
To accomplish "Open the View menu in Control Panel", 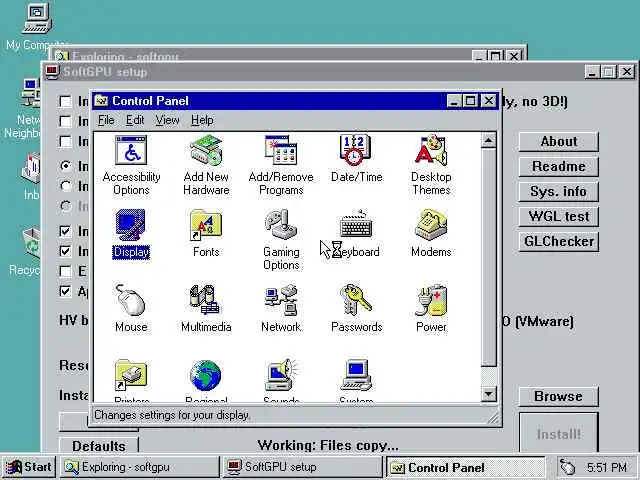I will [167, 120].
